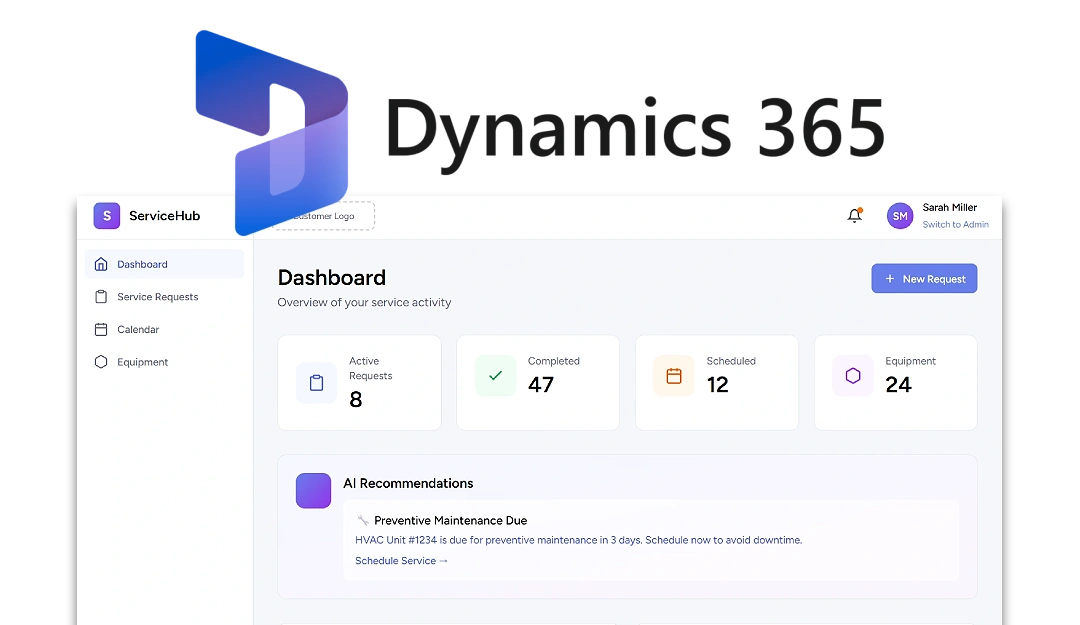
Task: Select the Dashboard icon in the sidebar
Action: click(x=100, y=263)
